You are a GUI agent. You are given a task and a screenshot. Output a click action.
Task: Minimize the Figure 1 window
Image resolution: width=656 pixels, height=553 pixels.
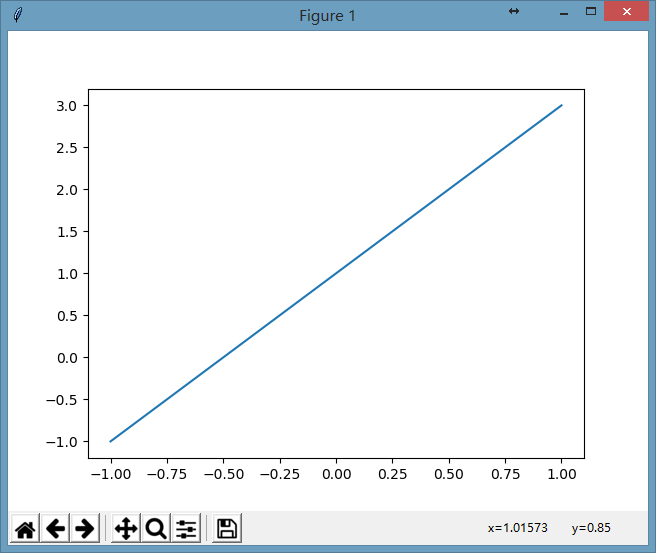point(564,13)
